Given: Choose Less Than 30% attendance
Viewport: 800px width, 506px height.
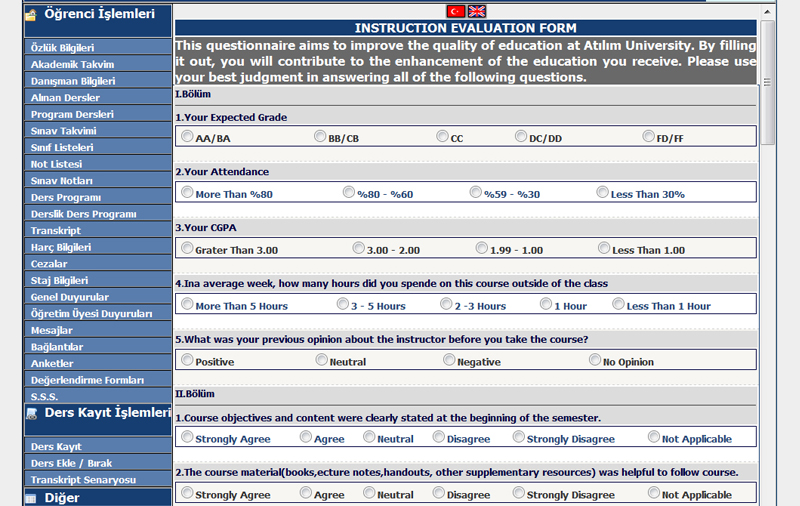Looking at the screenshot, I should [603, 192].
